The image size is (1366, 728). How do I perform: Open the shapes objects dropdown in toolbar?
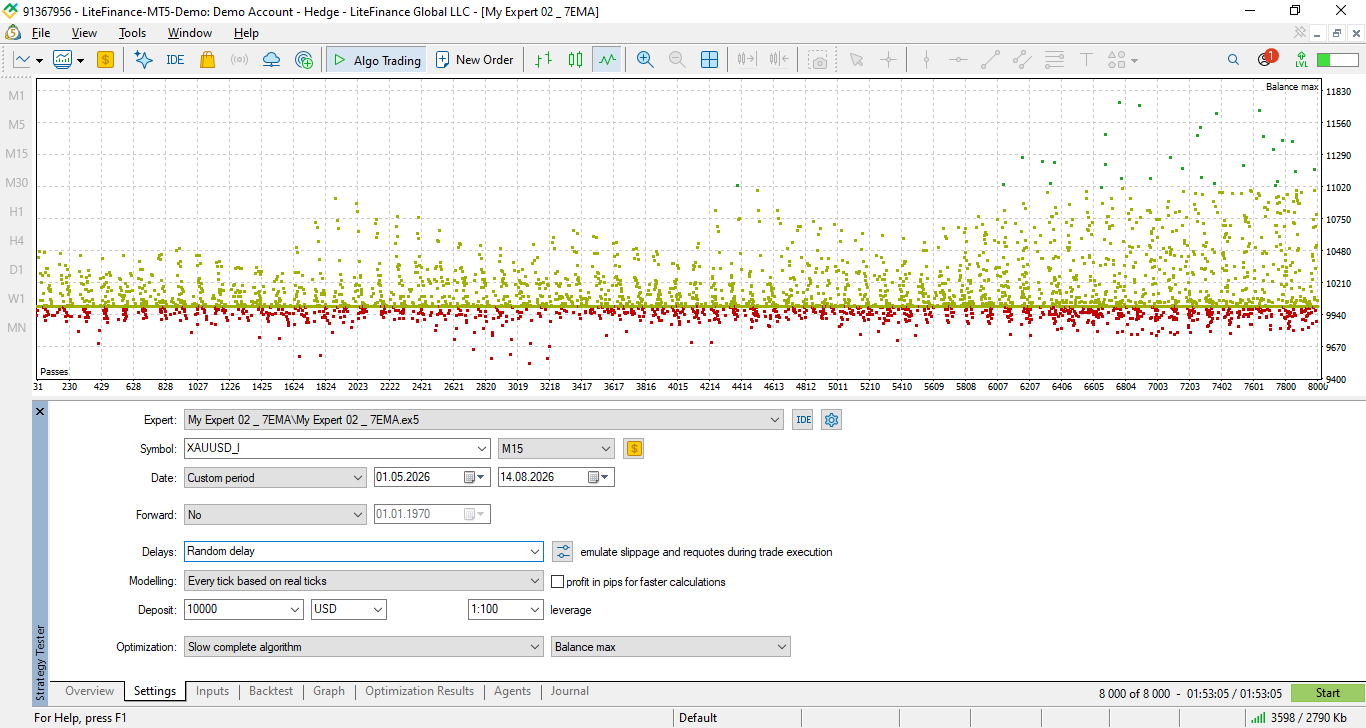(x=1123, y=60)
